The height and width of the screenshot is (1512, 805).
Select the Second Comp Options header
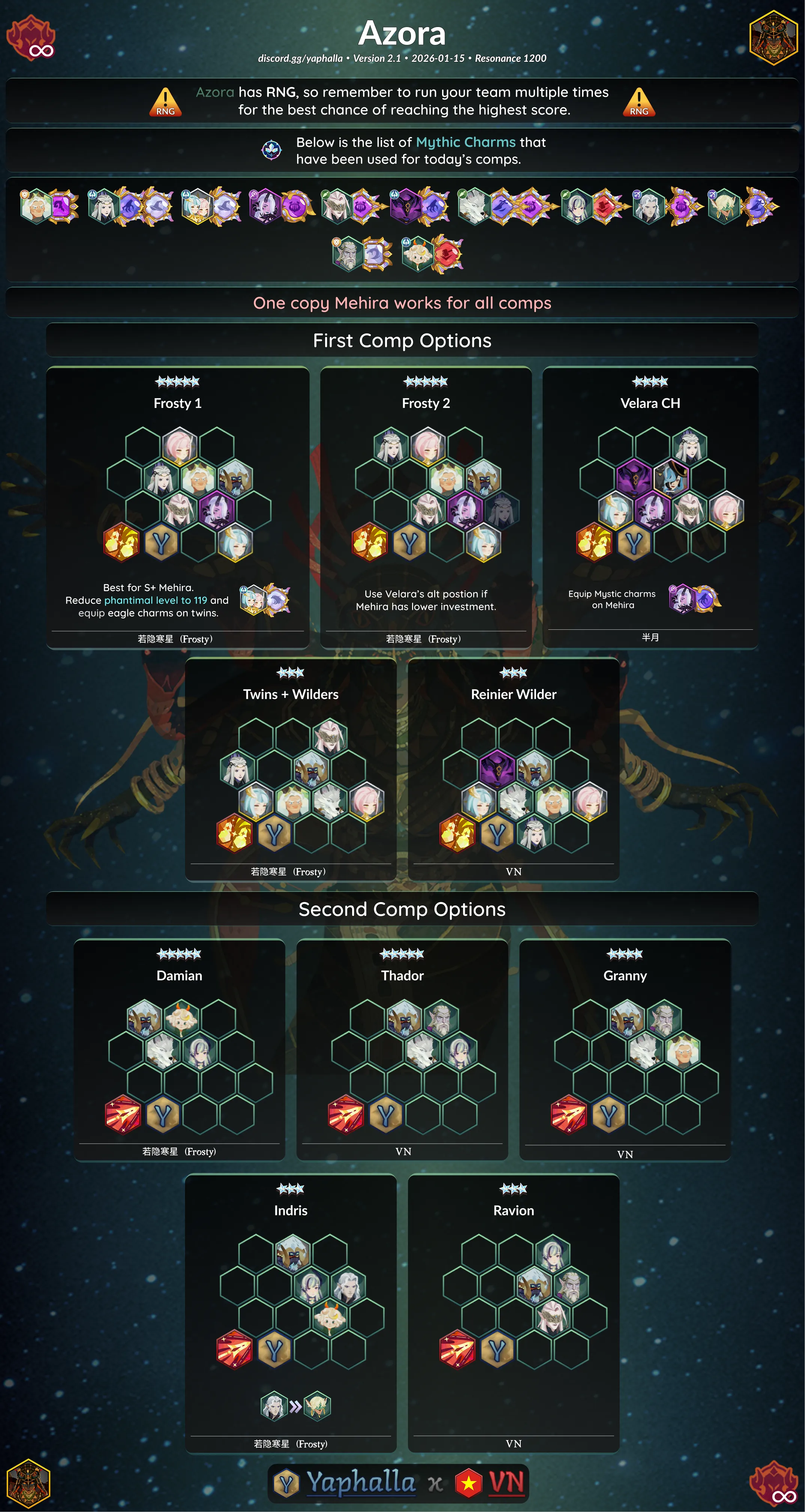[402, 909]
